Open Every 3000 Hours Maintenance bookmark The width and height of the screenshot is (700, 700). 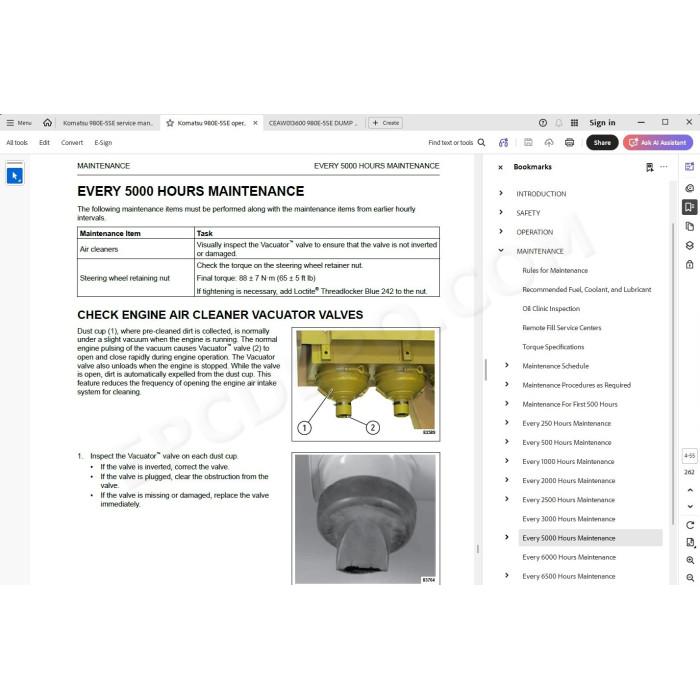point(569,519)
